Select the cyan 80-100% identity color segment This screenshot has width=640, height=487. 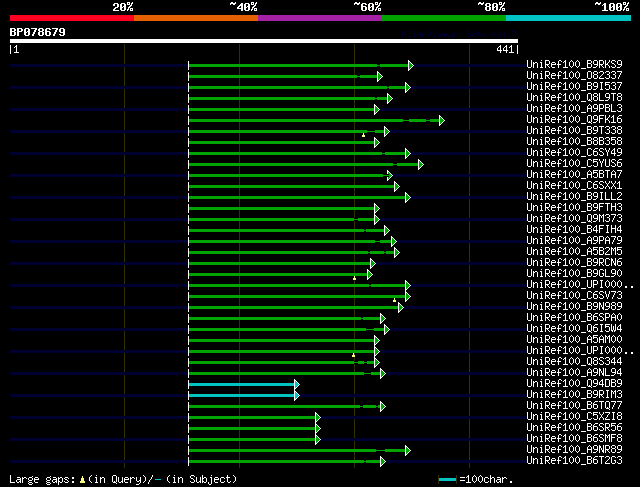click(569, 18)
